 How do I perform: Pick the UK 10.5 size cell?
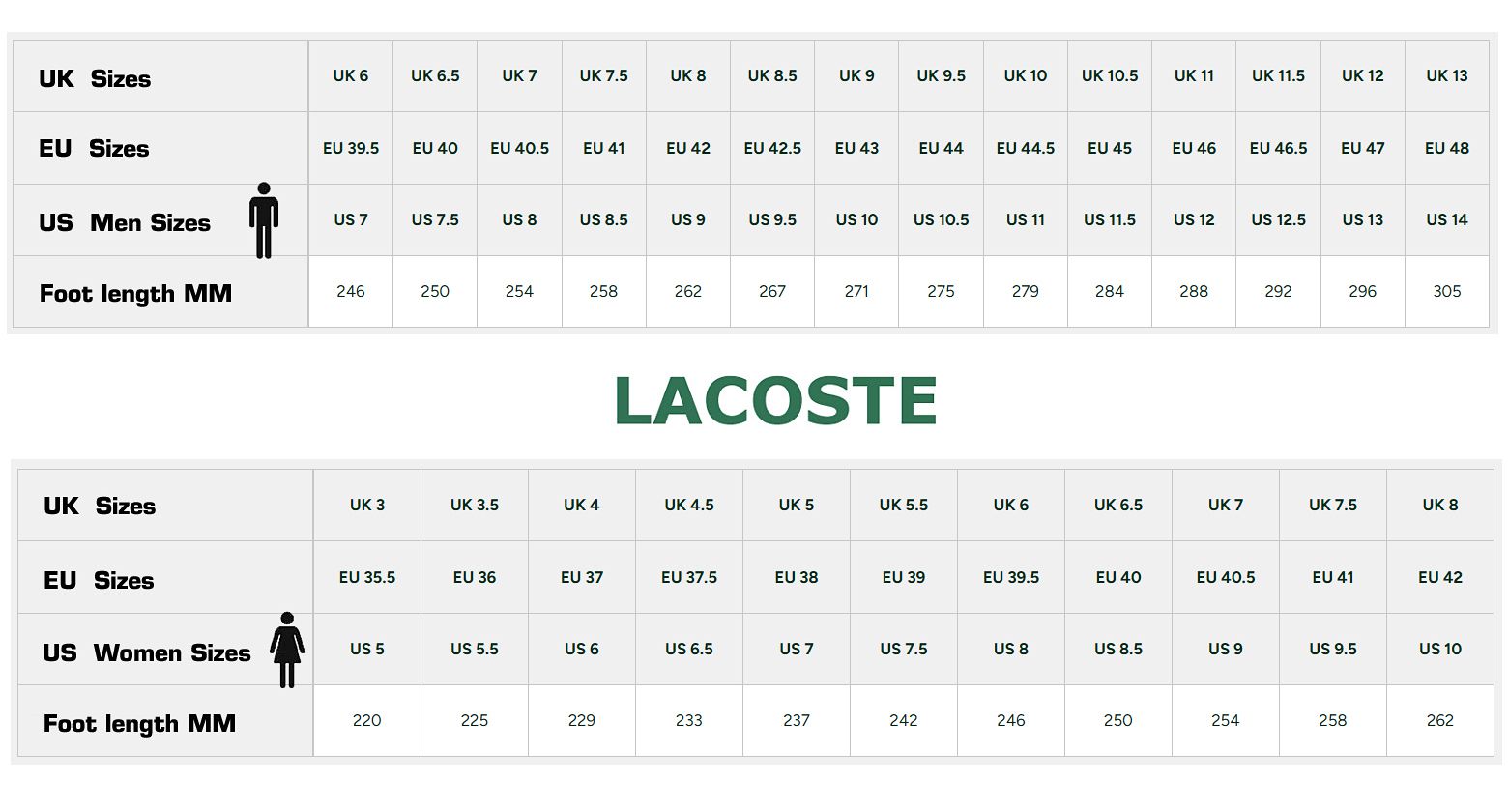pos(1110,75)
